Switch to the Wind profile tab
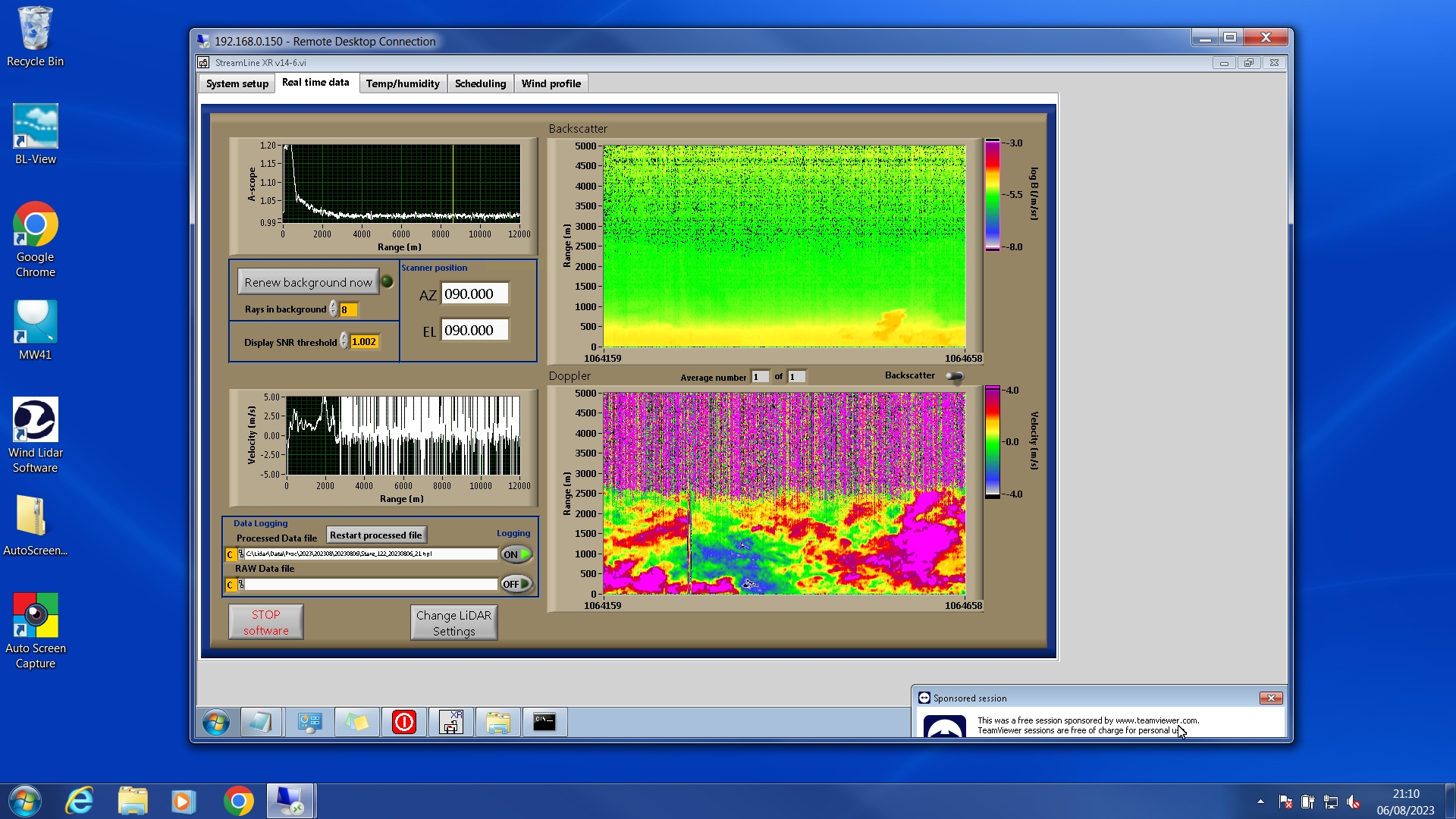The width and height of the screenshot is (1456, 819). point(551,83)
